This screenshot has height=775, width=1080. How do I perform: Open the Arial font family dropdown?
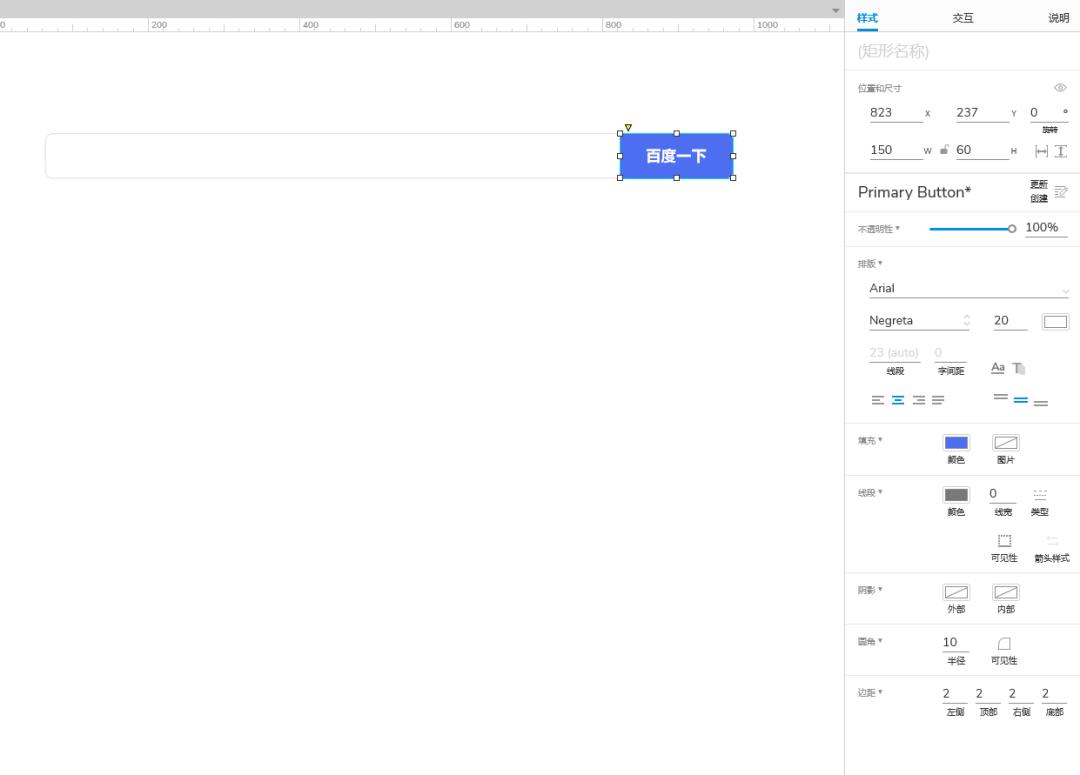tap(968, 289)
